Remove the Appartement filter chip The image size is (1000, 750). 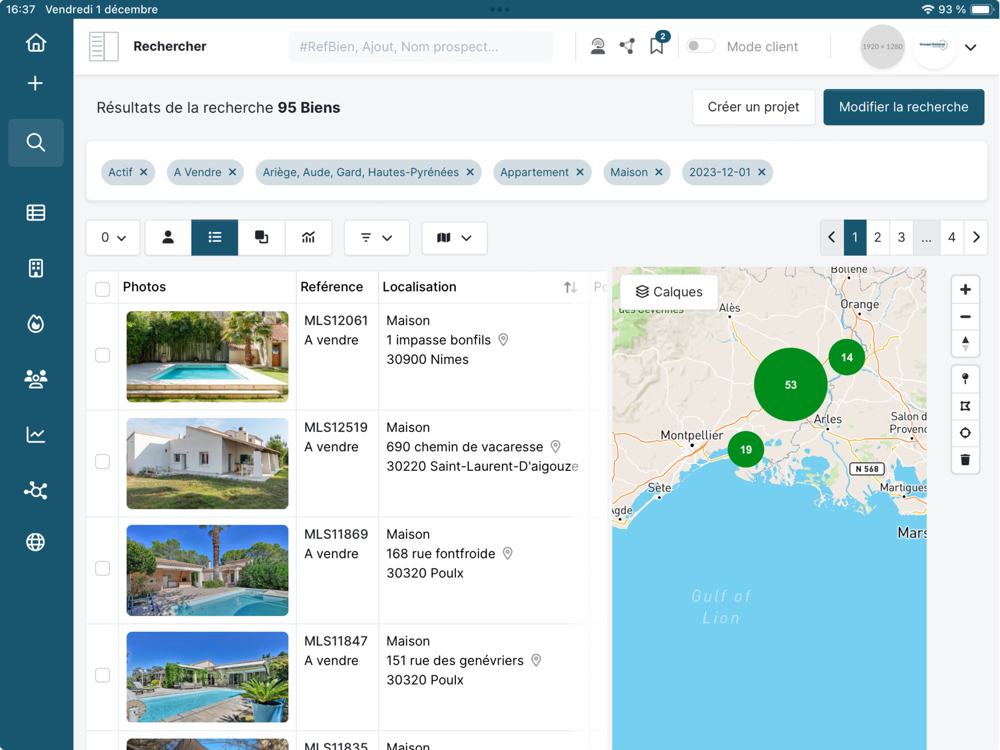pos(580,172)
